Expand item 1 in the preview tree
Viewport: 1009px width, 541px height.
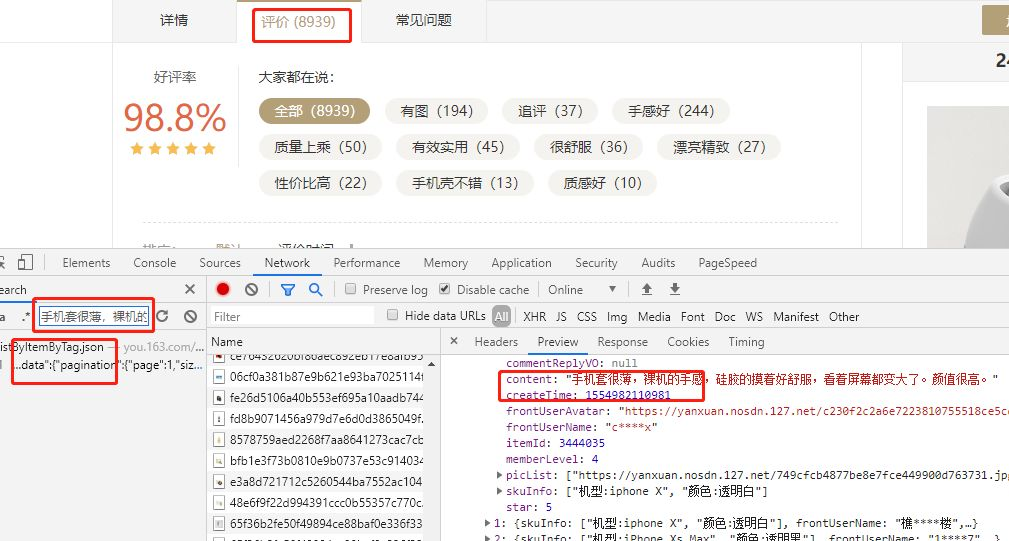pyautogui.click(x=487, y=523)
